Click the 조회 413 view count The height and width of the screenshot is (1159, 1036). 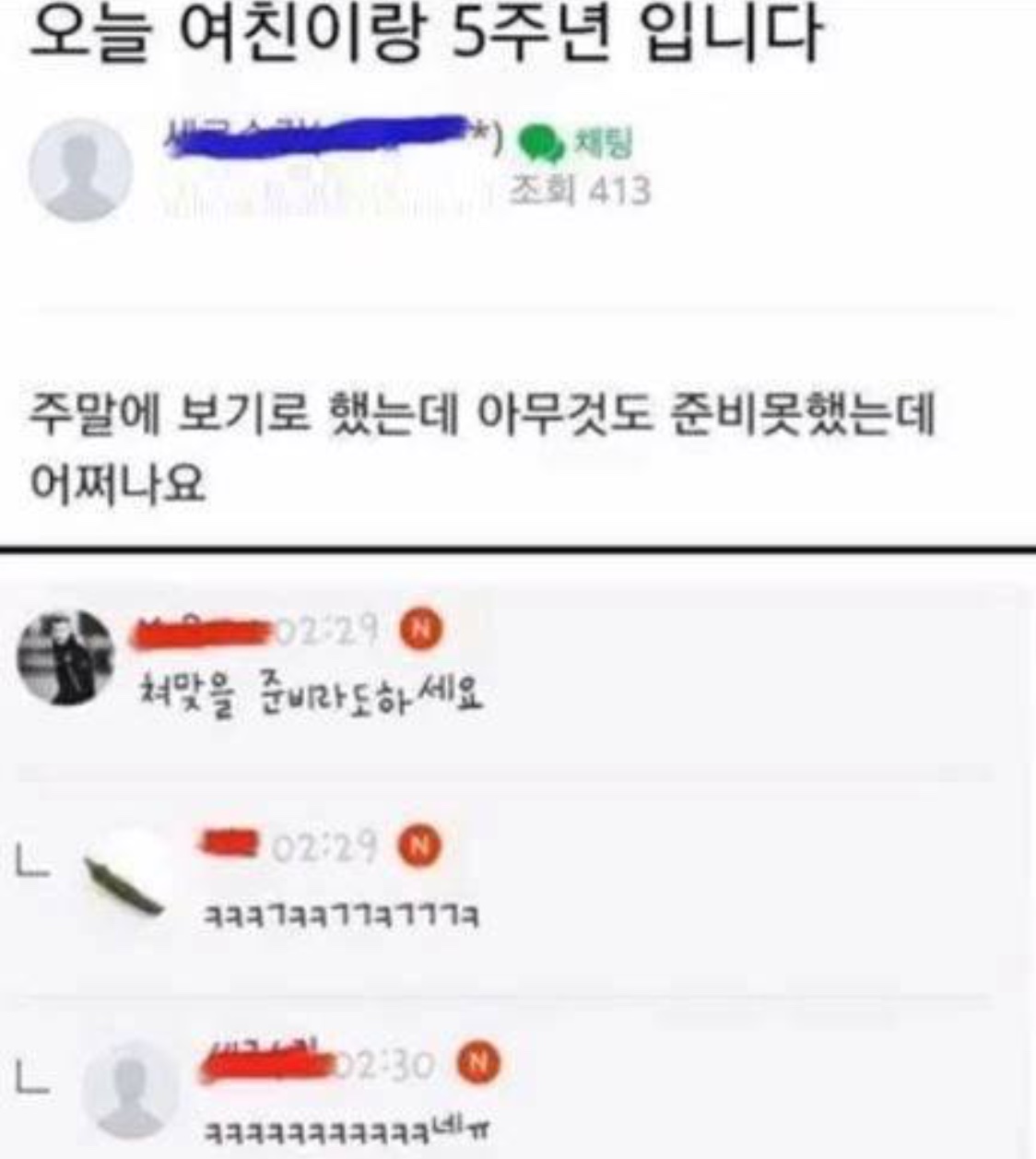581,191
